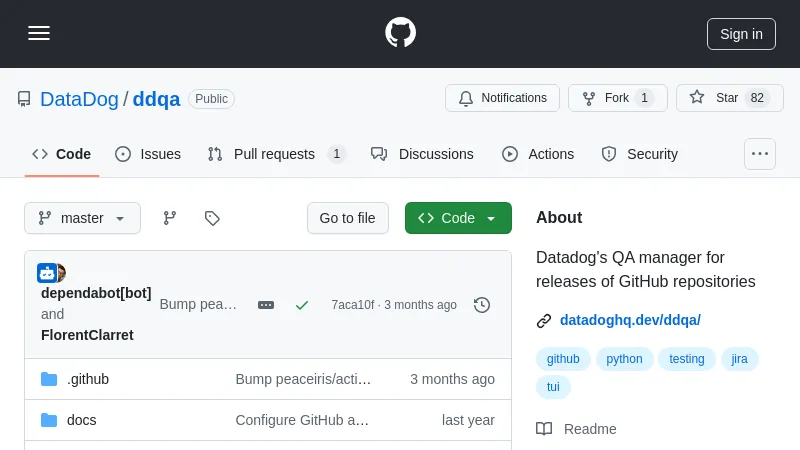Click the dependabot avatar
Viewport: 800px width, 450px height.
[x=46, y=273]
